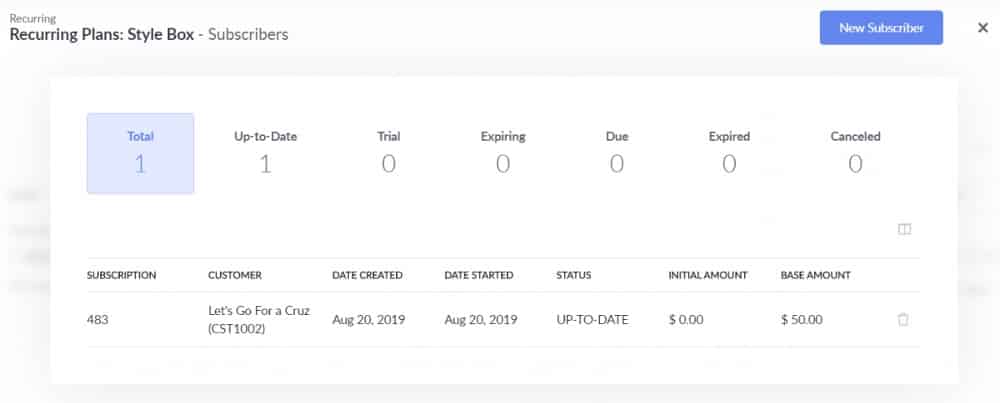1000x403 pixels.
Task: Filter subscribers by Due status
Action: pyautogui.click(x=617, y=153)
